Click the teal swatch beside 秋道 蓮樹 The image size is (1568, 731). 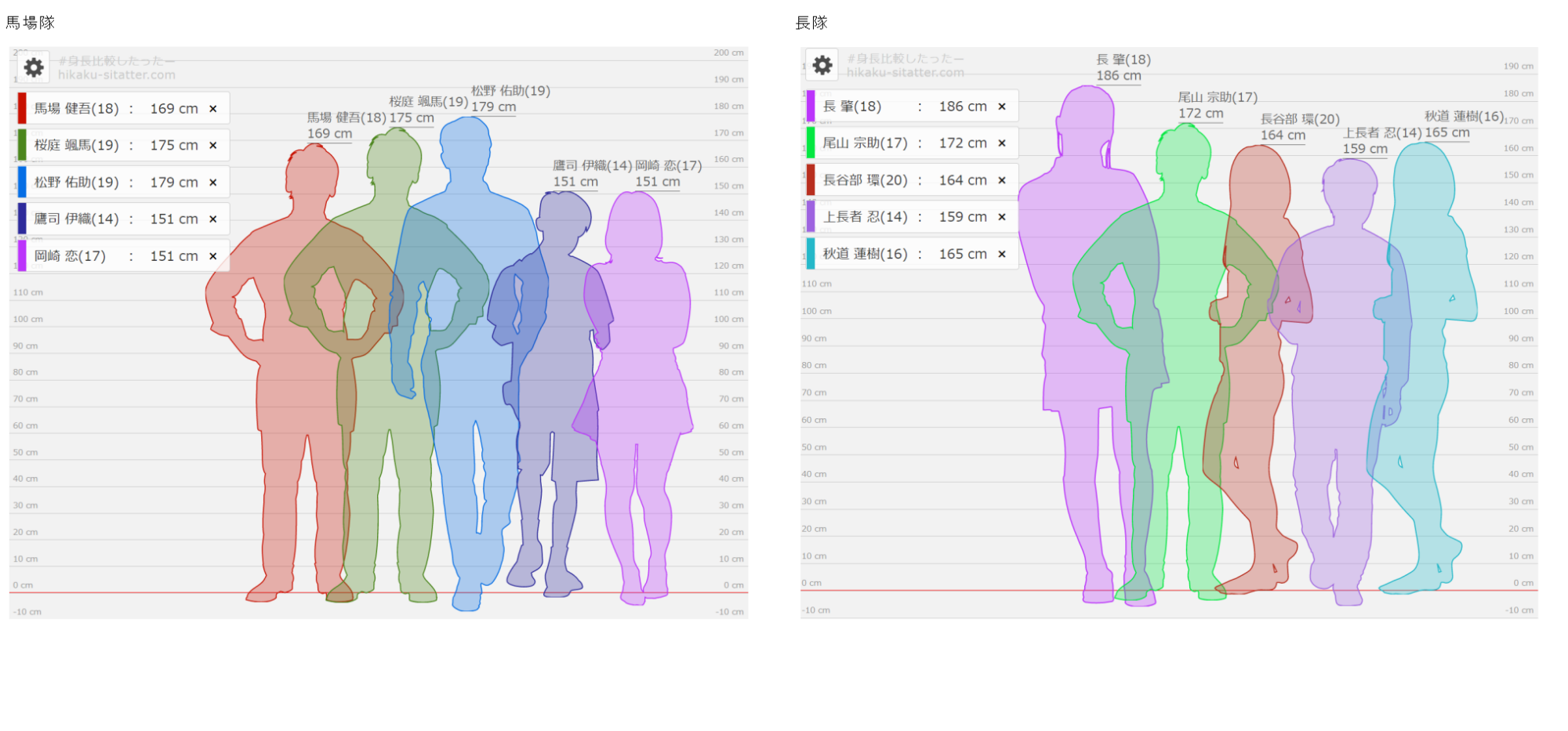click(811, 254)
